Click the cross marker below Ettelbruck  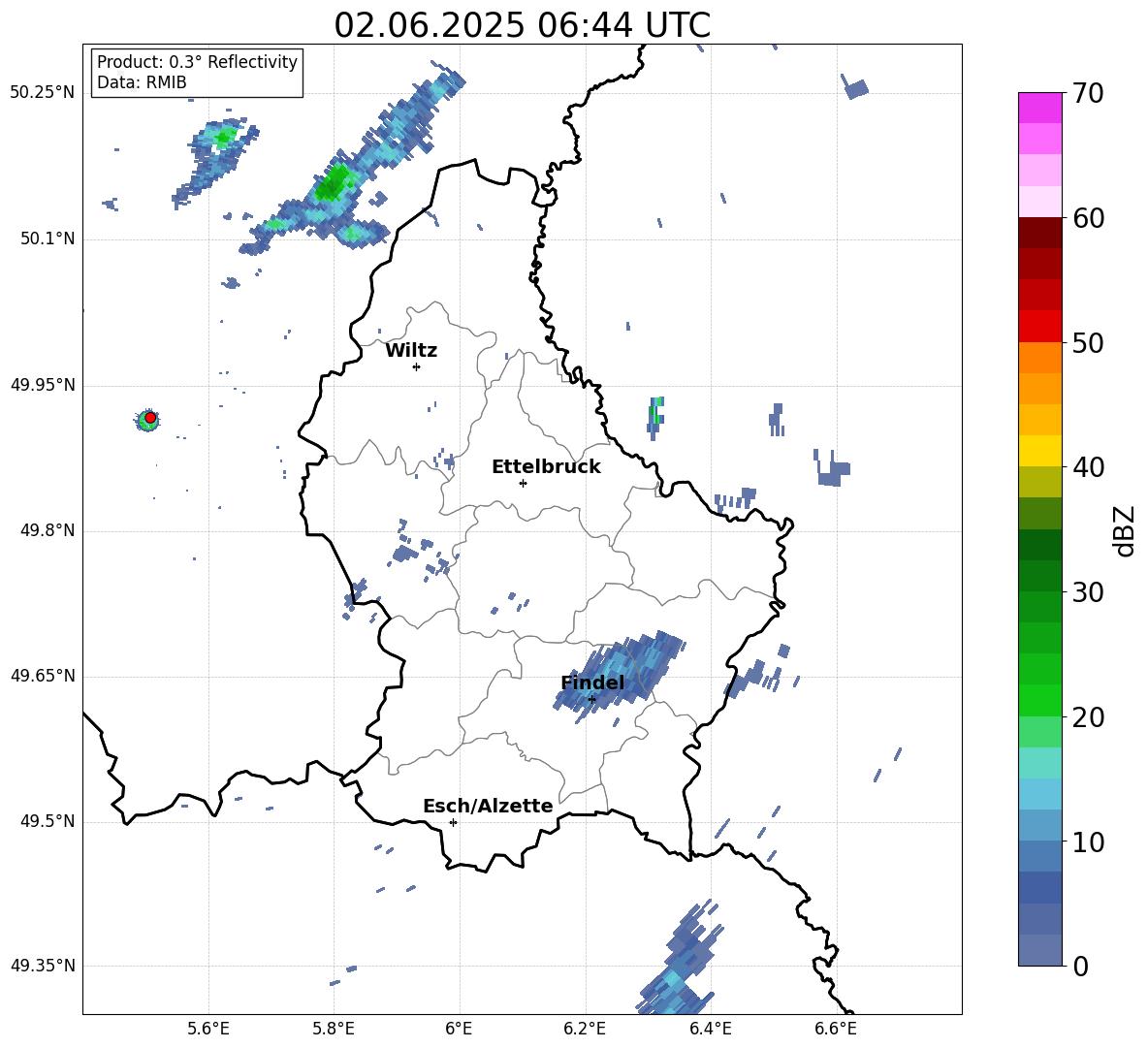523,483
